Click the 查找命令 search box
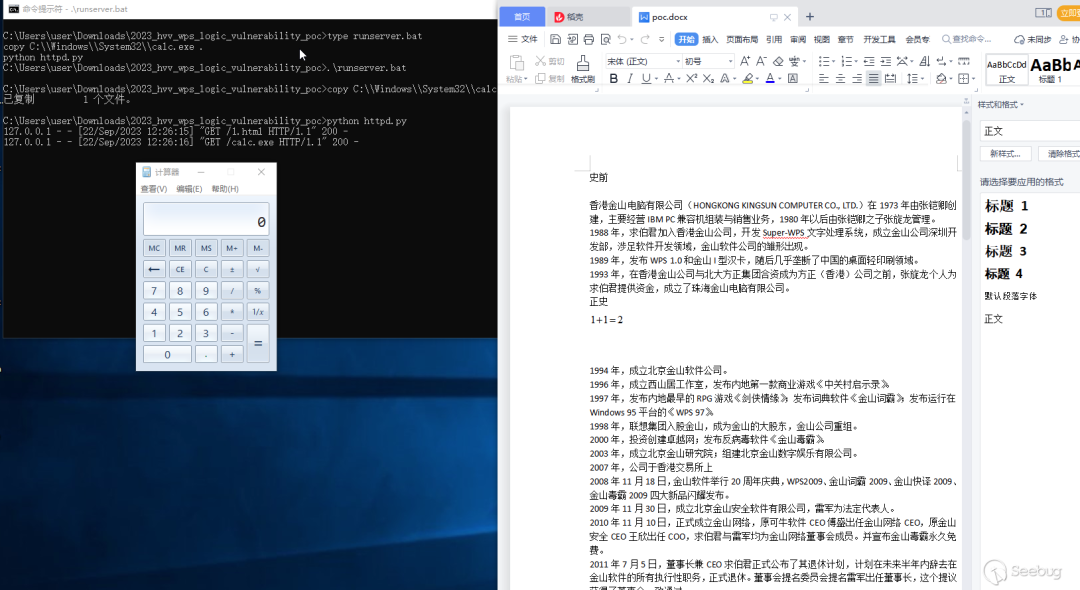Viewport: 1080px width, 590px height. pos(966,39)
